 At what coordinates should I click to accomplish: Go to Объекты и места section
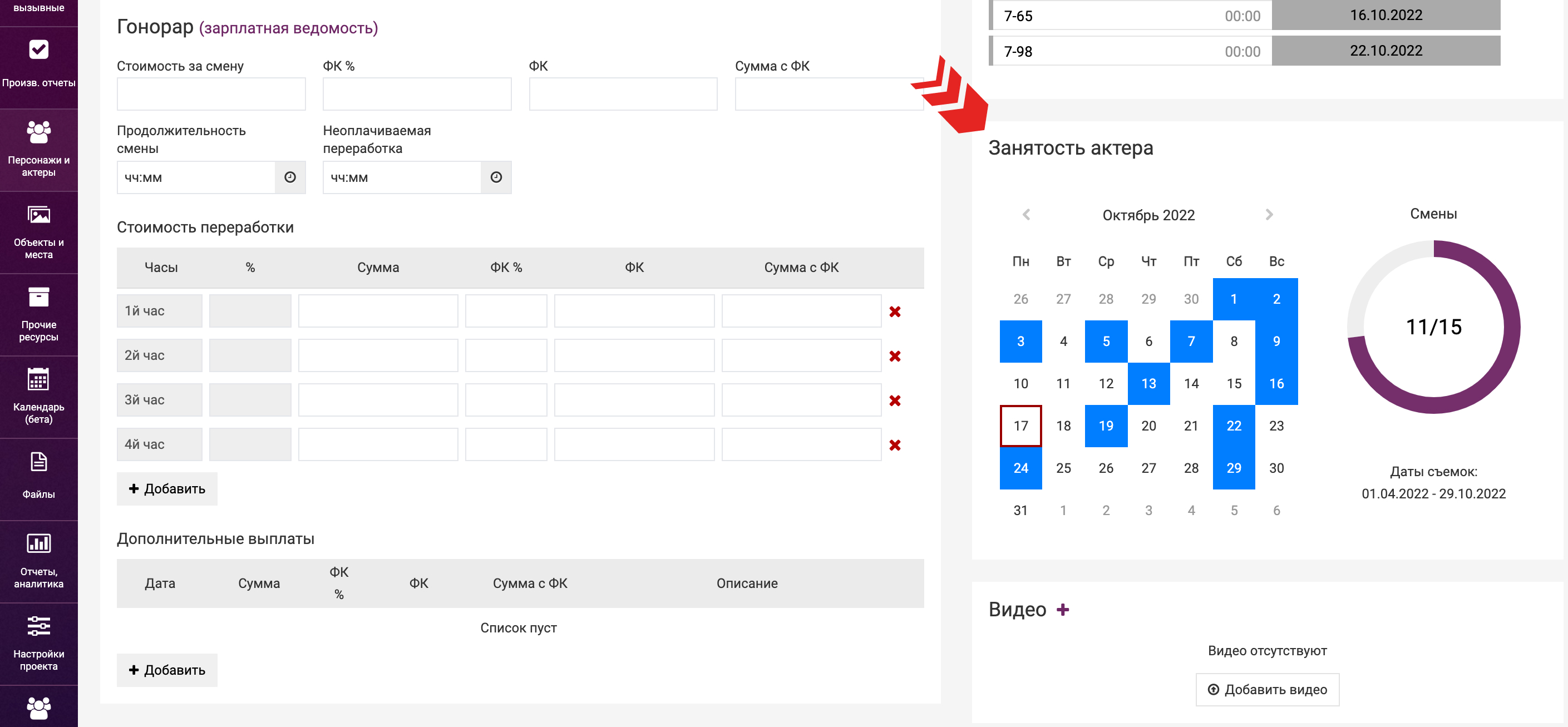pyautogui.click(x=38, y=232)
